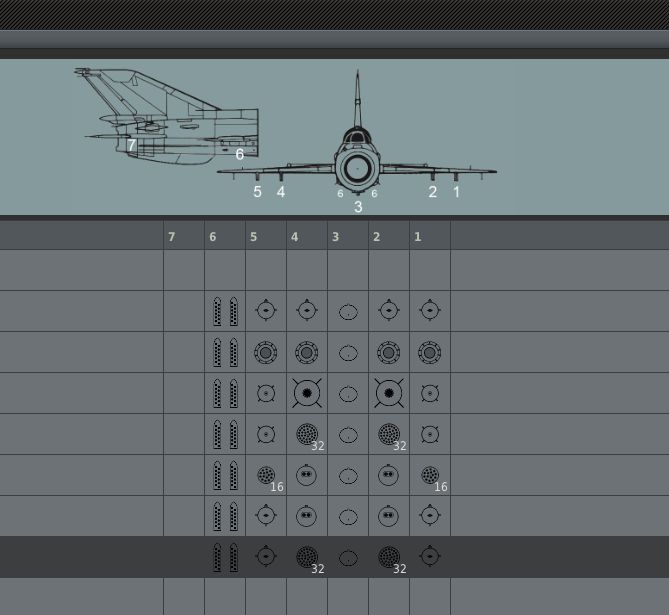Click the pylon 4 column header

(307, 237)
